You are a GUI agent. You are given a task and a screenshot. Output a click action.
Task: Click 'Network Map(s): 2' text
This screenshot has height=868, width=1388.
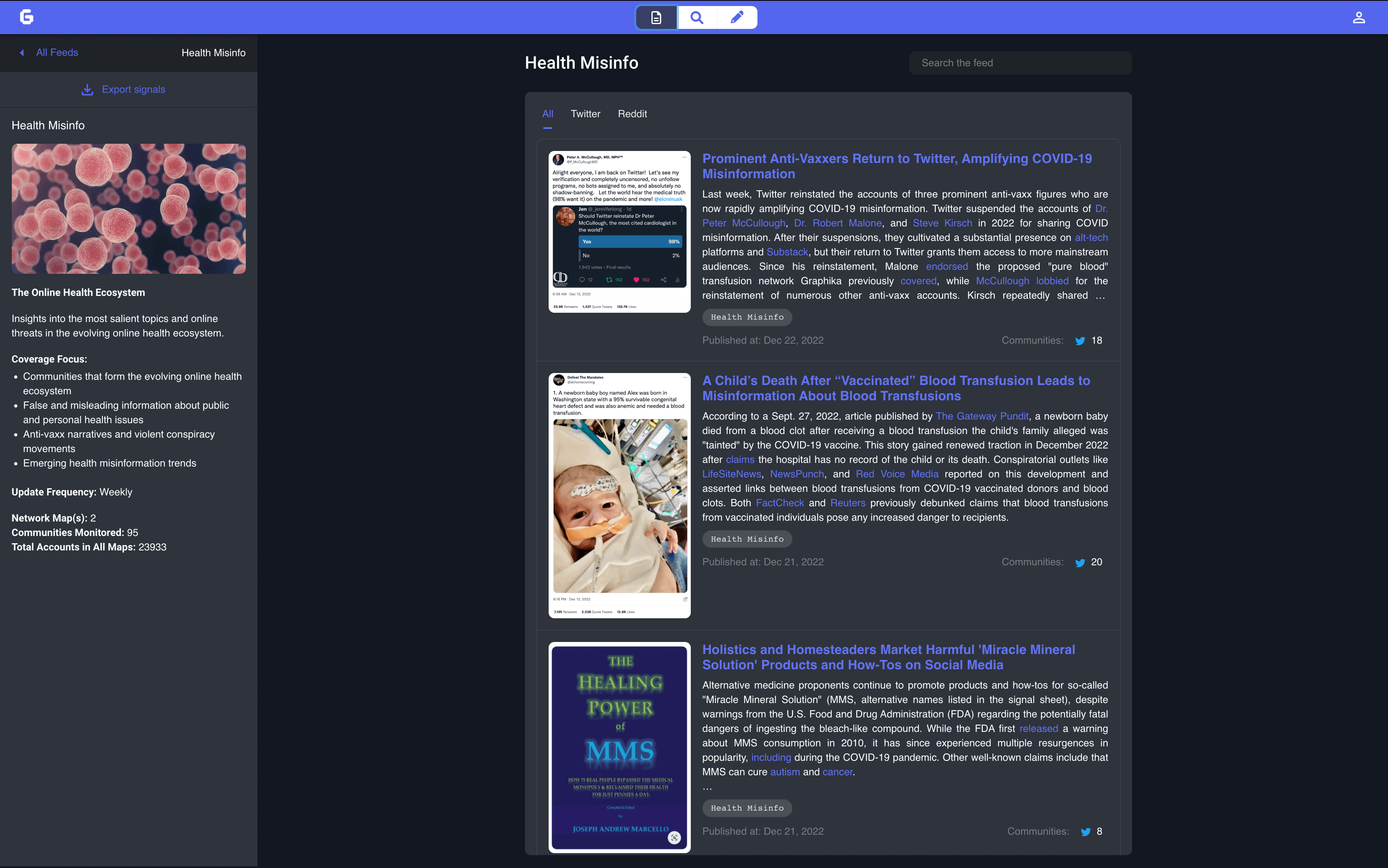point(53,518)
